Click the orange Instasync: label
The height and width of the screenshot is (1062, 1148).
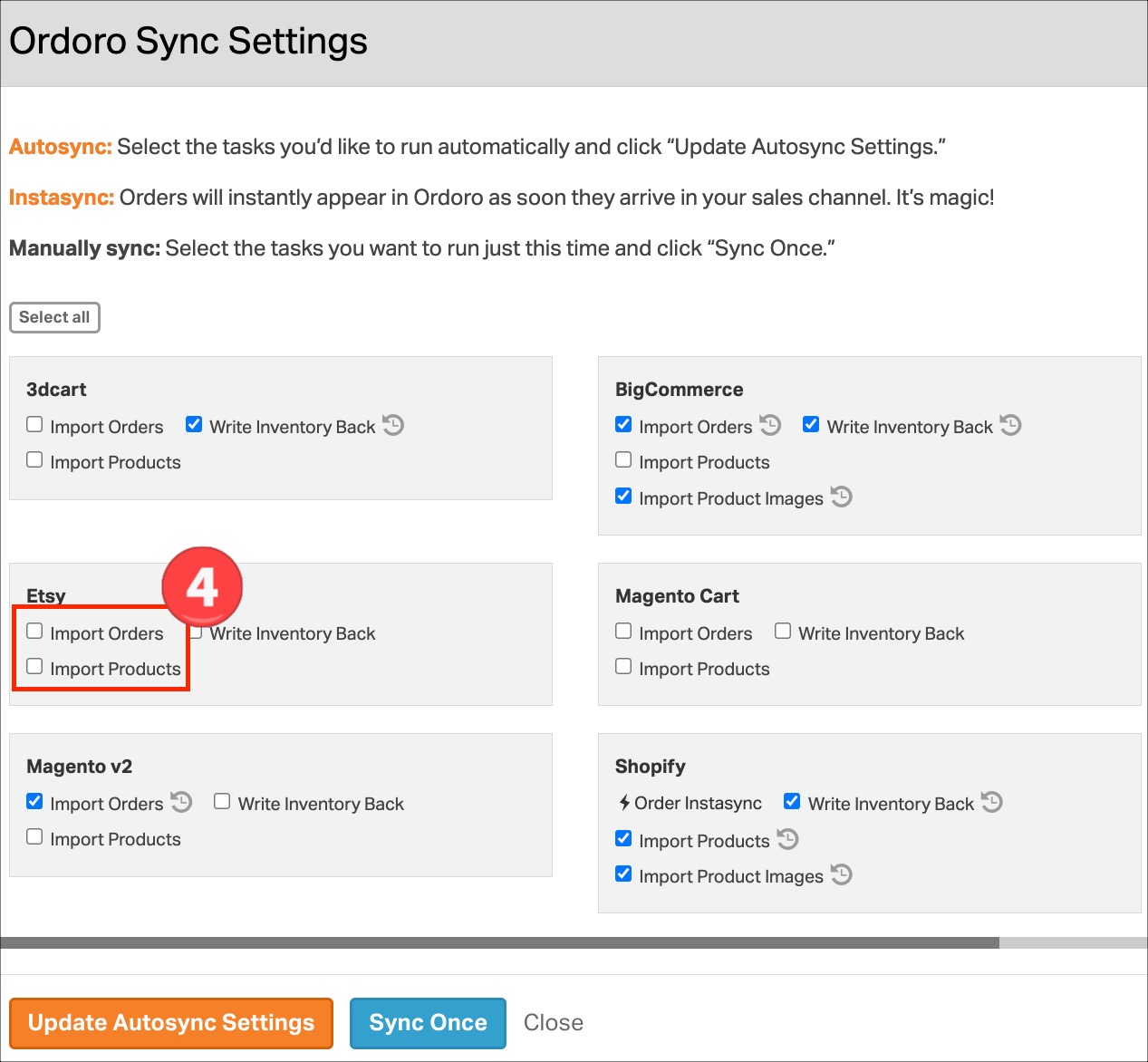click(x=62, y=198)
